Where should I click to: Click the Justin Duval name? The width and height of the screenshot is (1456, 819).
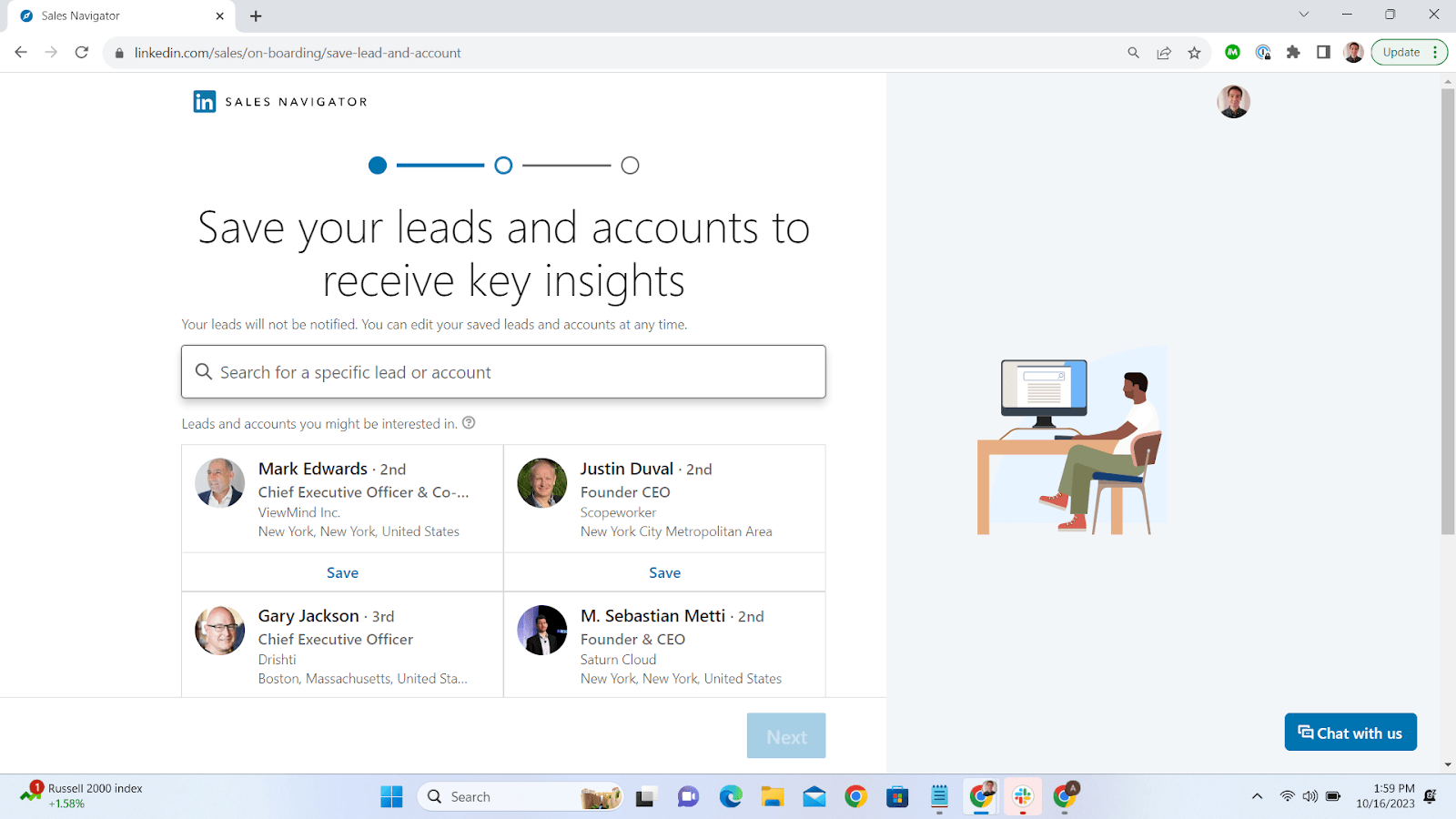[627, 469]
